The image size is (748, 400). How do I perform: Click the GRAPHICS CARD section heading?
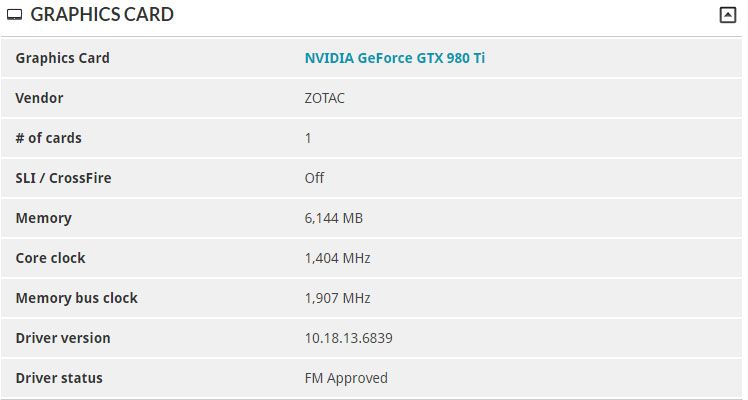click(x=102, y=14)
